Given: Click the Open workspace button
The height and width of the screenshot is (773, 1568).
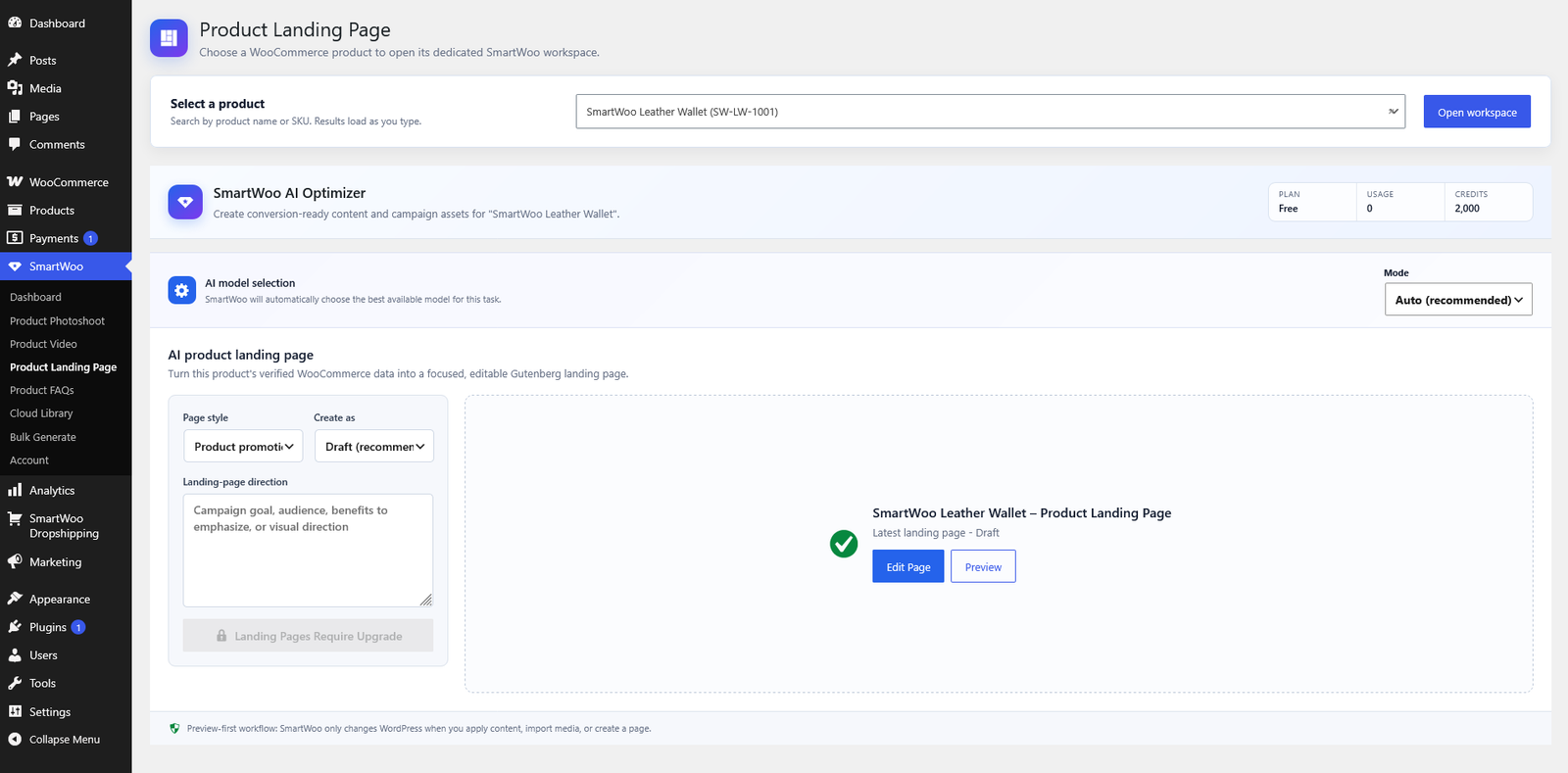Looking at the screenshot, I should click(x=1477, y=112).
